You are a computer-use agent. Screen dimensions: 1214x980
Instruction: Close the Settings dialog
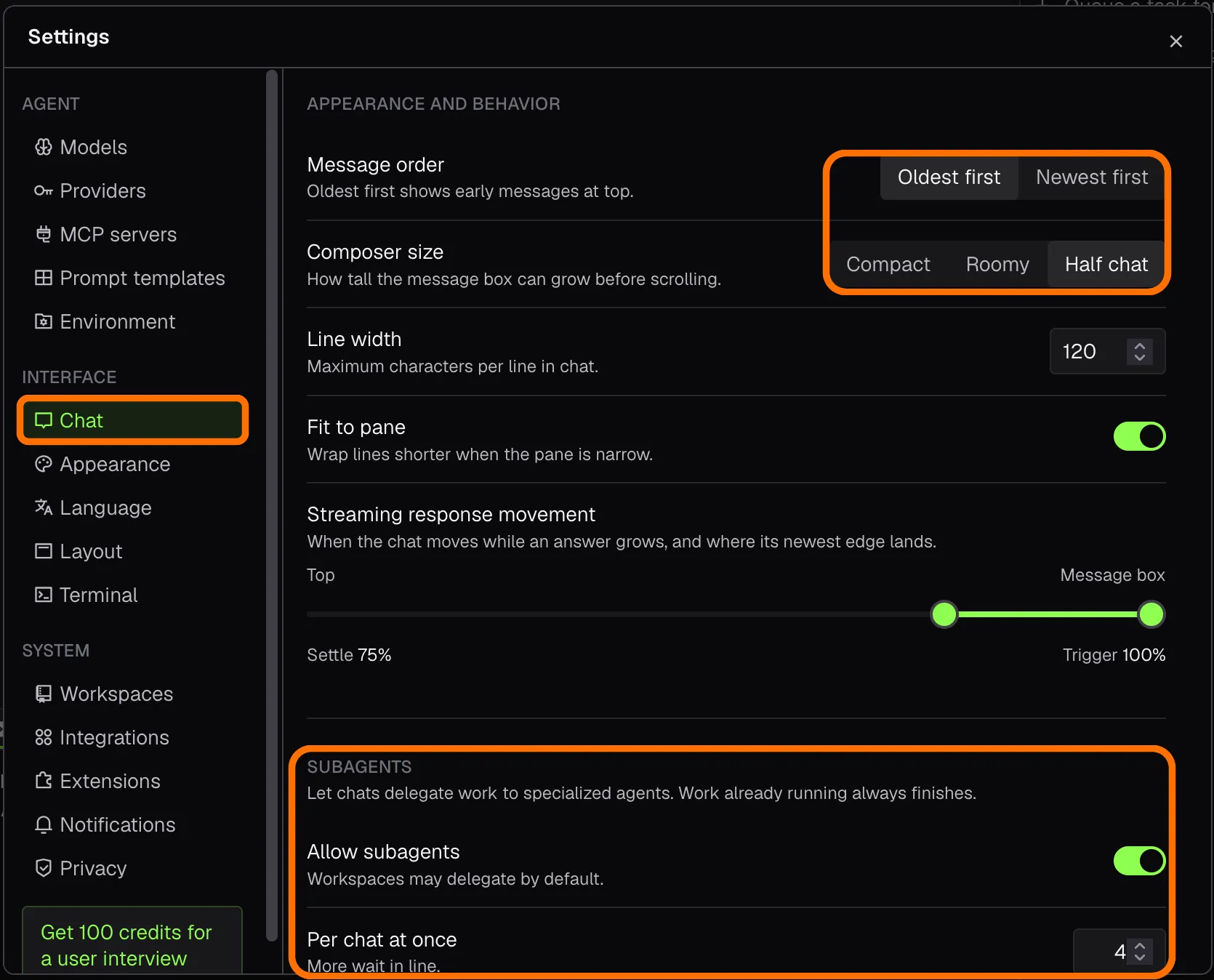coord(1175,41)
